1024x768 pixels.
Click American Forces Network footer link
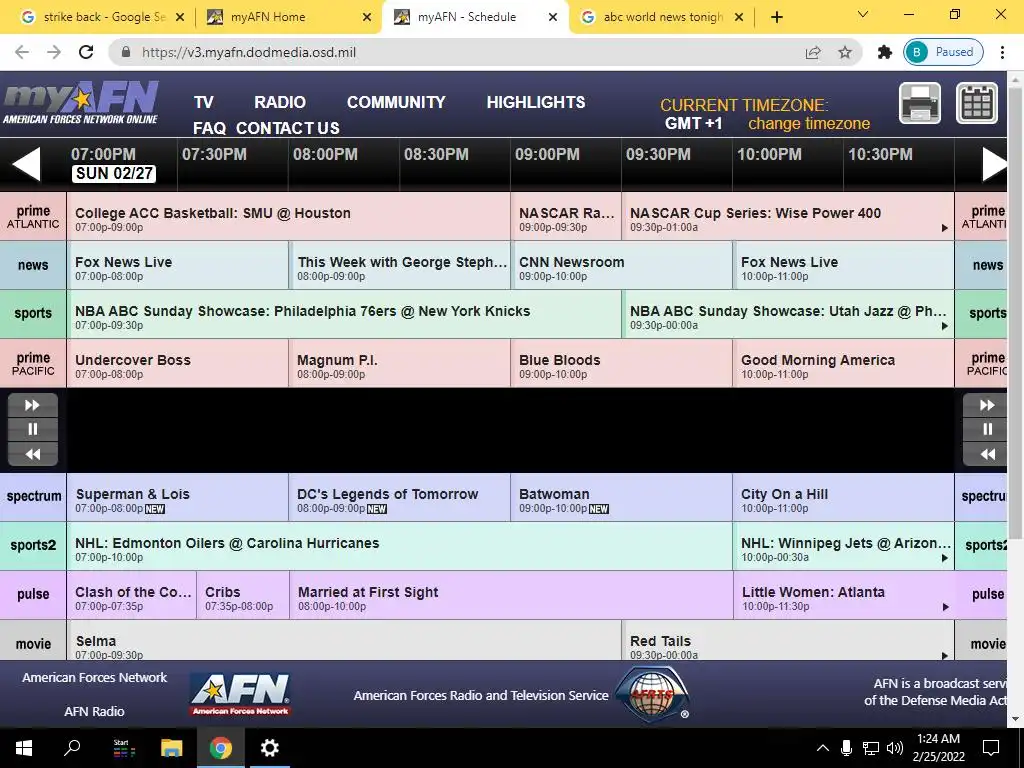click(x=95, y=677)
